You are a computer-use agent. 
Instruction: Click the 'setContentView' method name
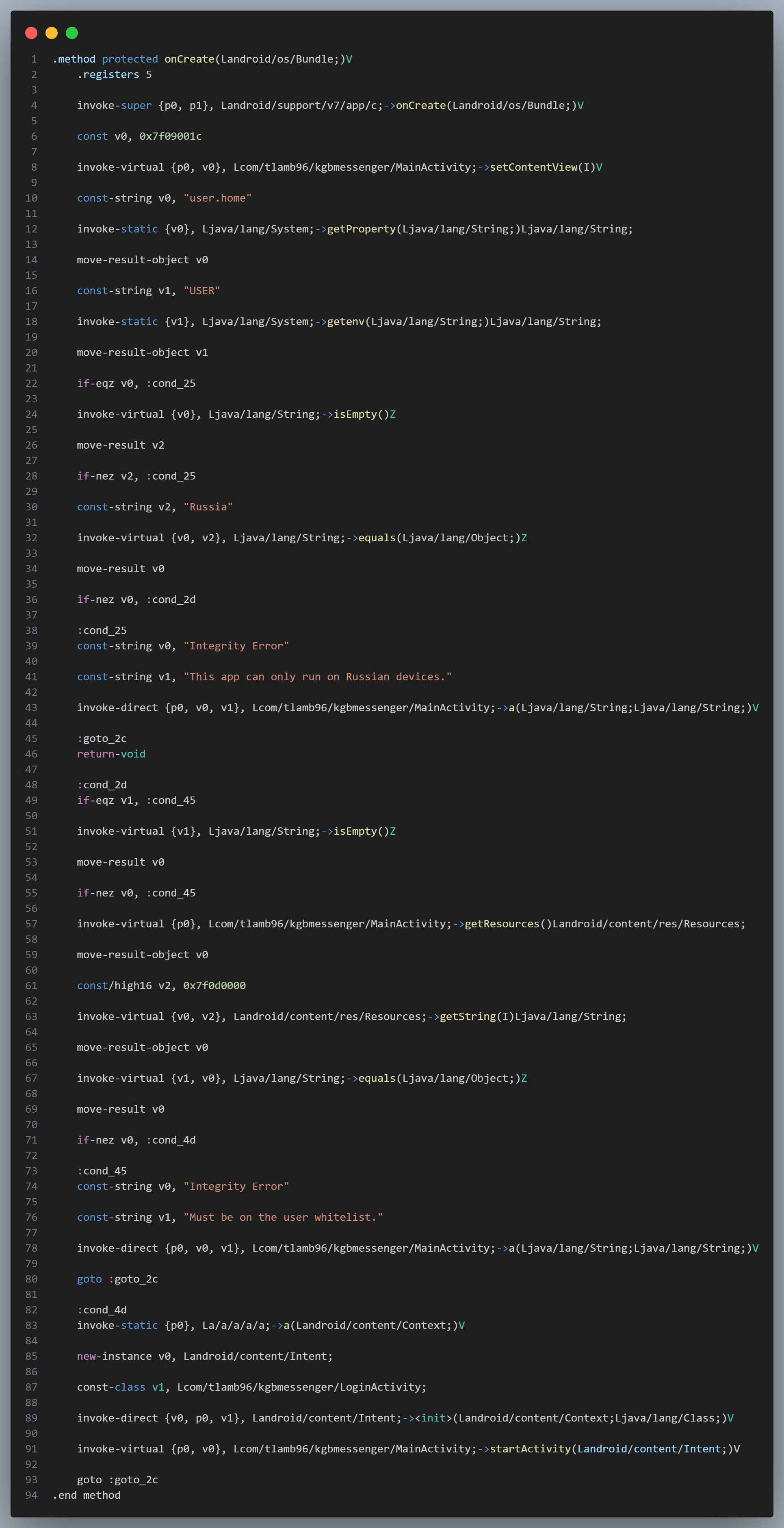point(534,167)
